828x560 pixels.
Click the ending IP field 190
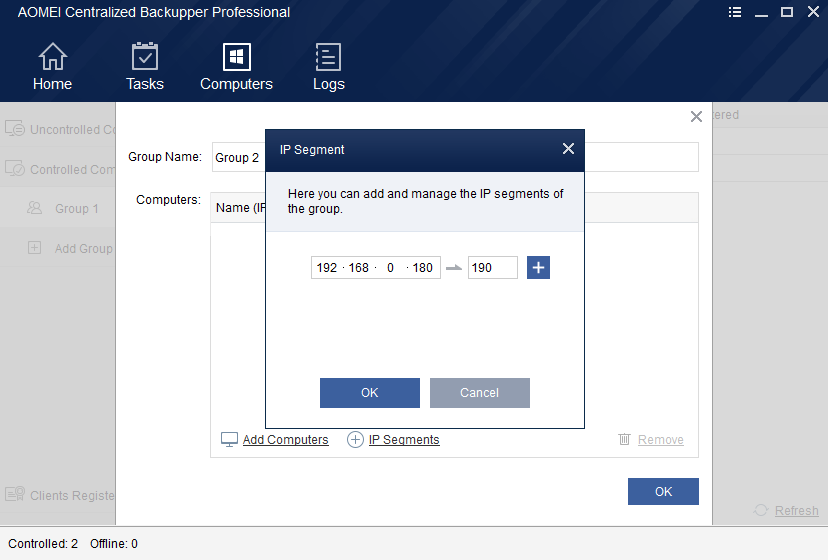[x=493, y=267]
